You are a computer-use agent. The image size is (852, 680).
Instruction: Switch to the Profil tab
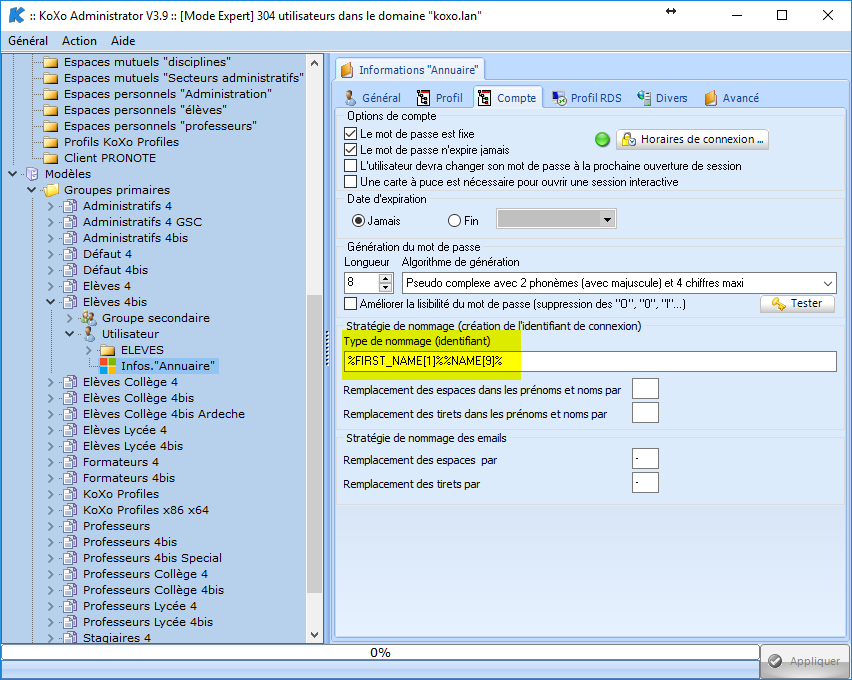click(x=440, y=98)
